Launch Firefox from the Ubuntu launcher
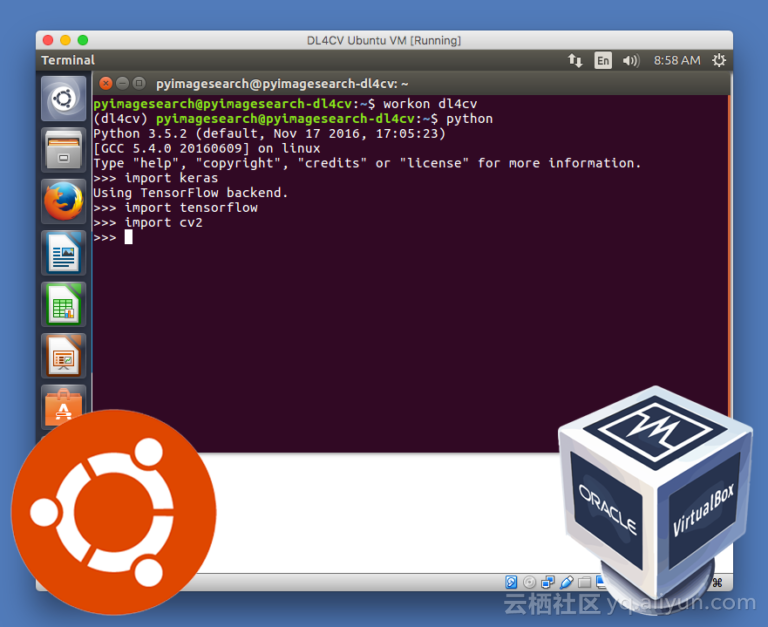The width and height of the screenshot is (768, 627). pos(63,201)
